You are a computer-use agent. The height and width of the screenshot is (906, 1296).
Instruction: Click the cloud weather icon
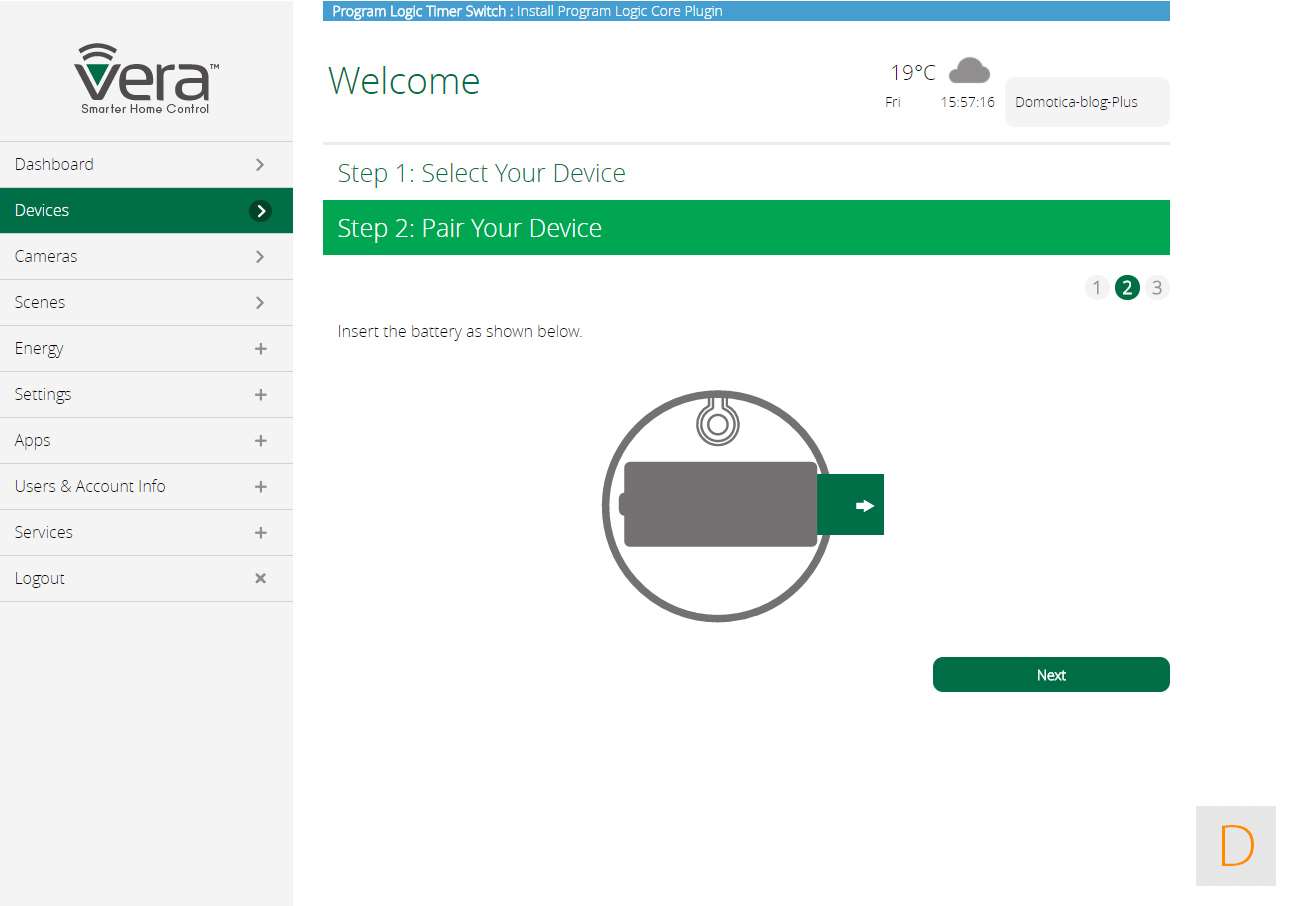(x=968, y=71)
